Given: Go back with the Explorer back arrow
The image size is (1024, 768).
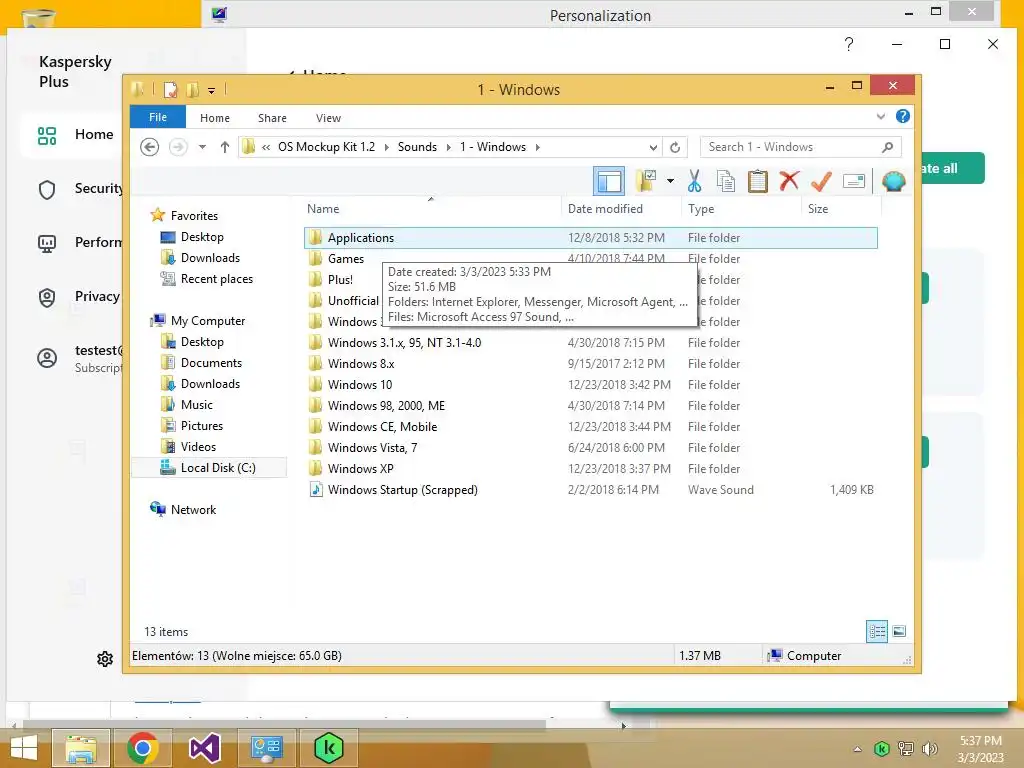Looking at the screenshot, I should click(150, 147).
